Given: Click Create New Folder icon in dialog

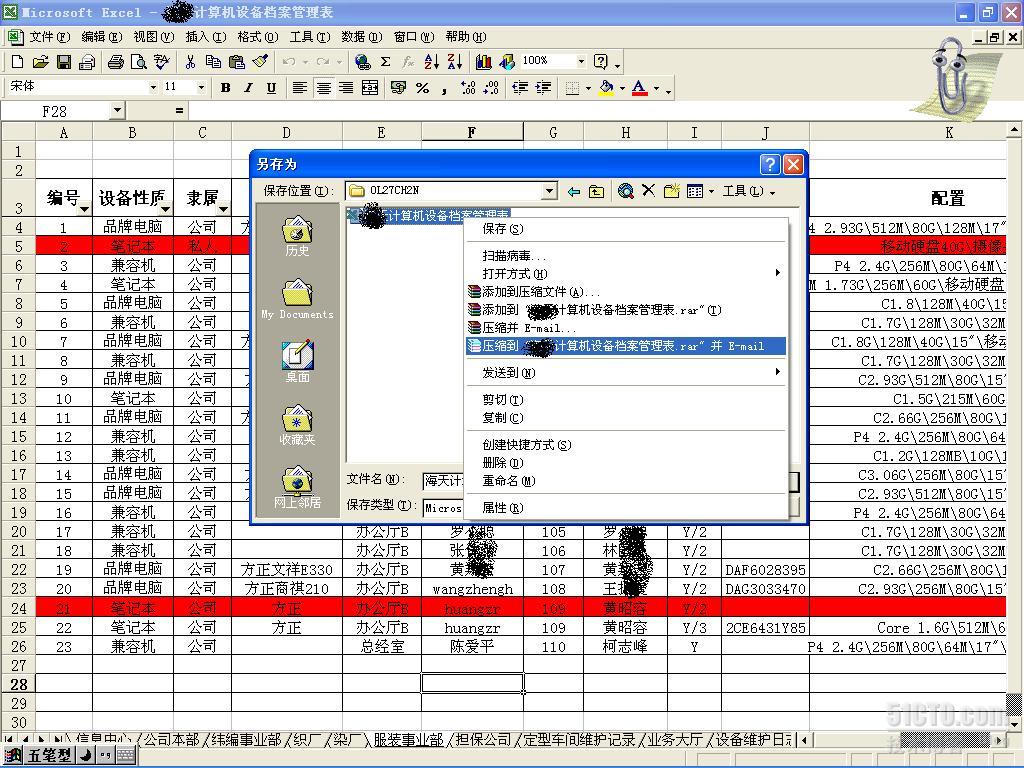Looking at the screenshot, I should [x=671, y=191].
